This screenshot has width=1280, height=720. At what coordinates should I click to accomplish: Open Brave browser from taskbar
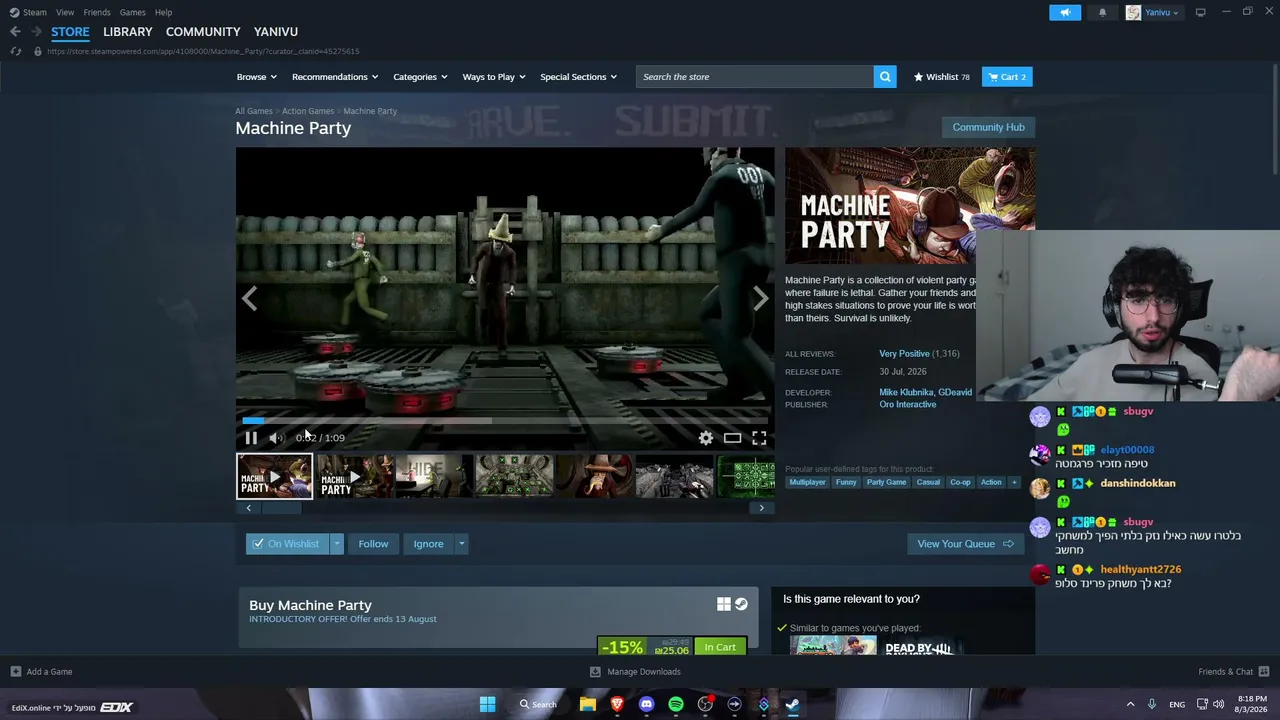617,704
